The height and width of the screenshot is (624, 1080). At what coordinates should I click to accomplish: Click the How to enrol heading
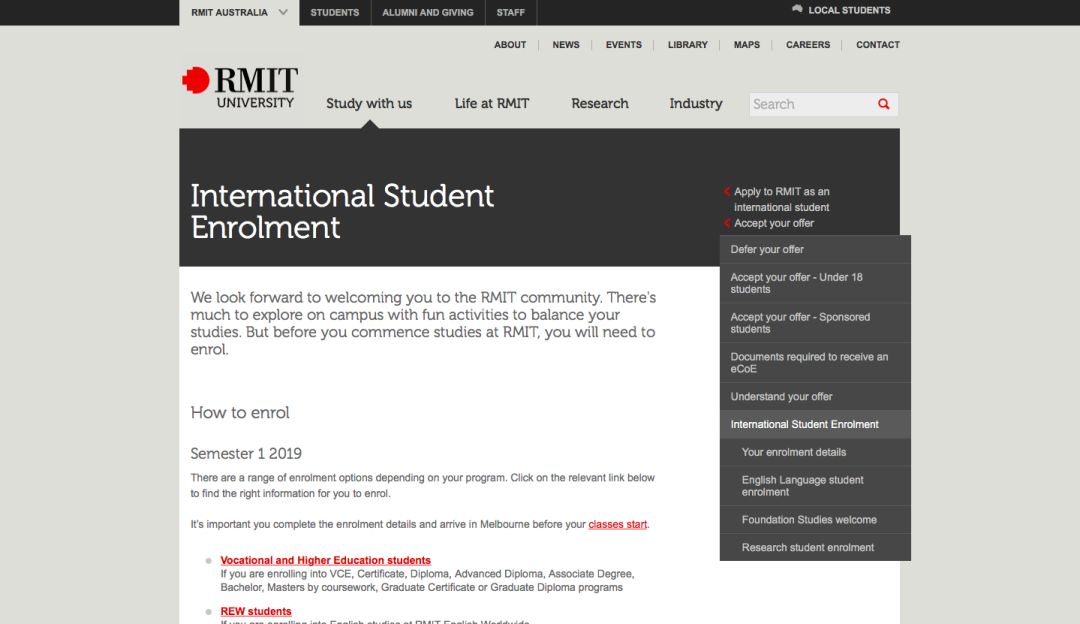pyautogui.click(x=240, y=413)
